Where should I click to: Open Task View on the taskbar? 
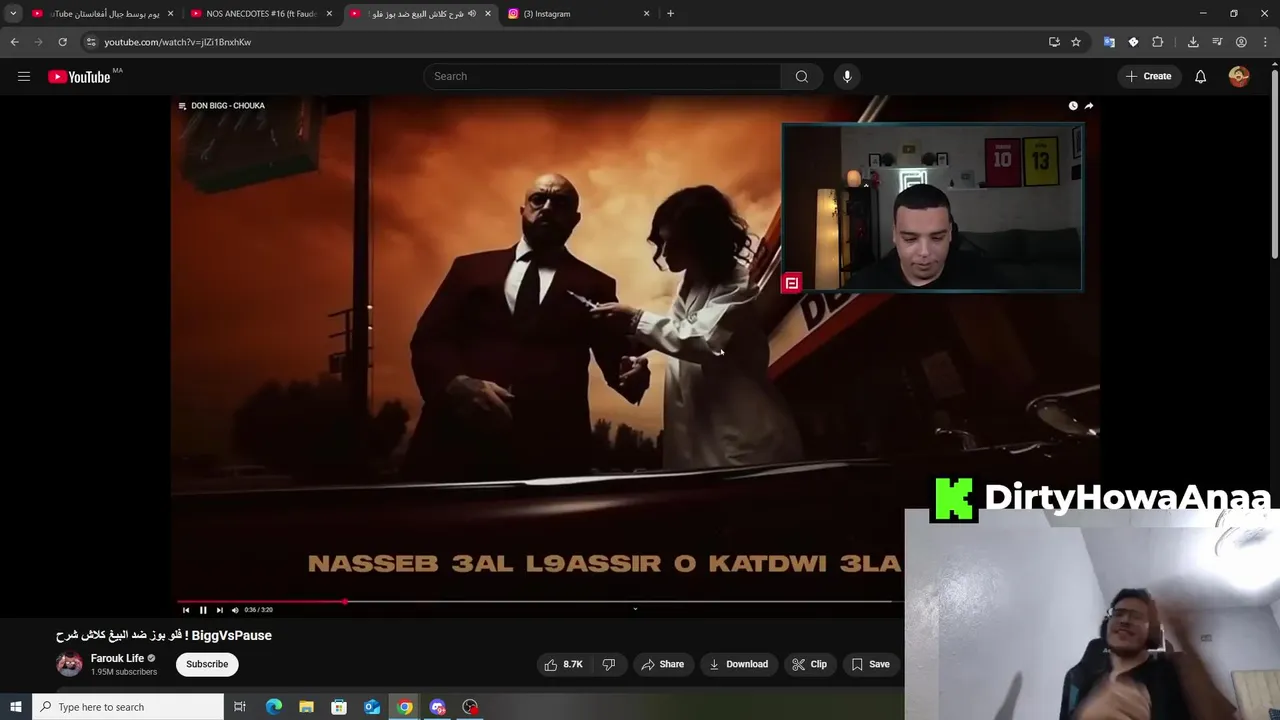pos(240,707)
